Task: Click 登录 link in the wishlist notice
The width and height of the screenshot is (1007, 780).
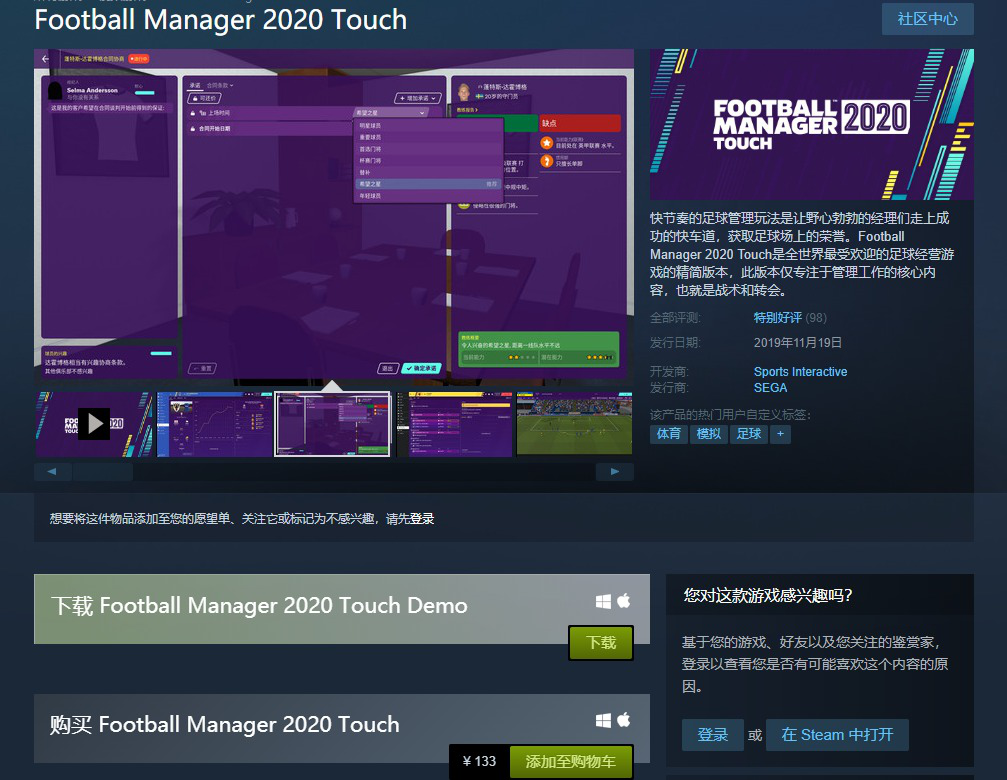Action: tap(422, 519)
